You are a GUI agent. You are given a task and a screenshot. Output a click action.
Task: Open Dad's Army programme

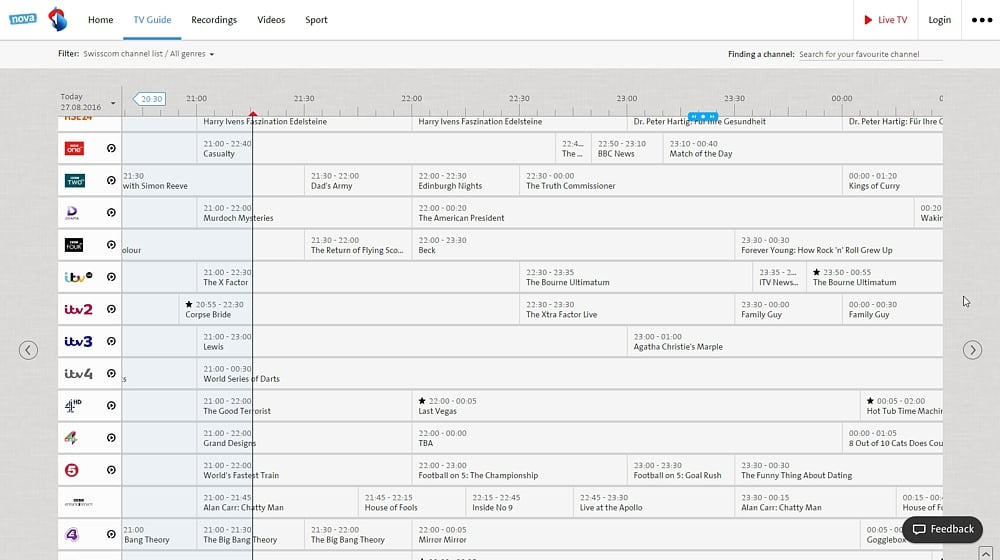[358, 181]
